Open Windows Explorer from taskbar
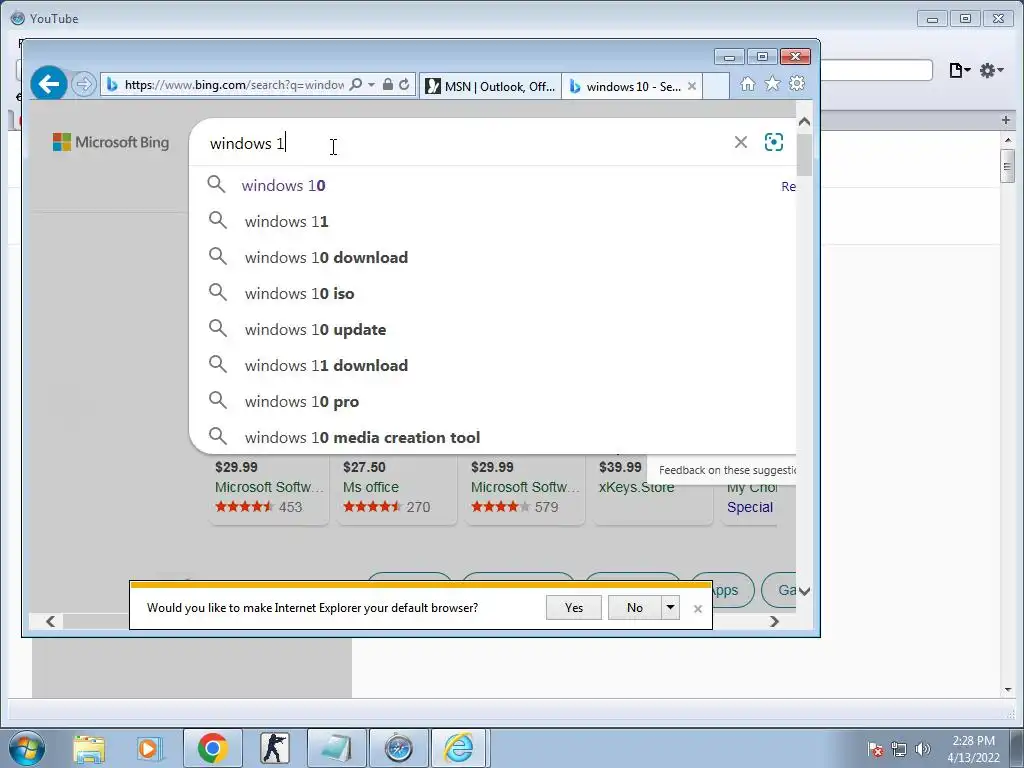Viewport: 1024px width, 768px height. 89,748
